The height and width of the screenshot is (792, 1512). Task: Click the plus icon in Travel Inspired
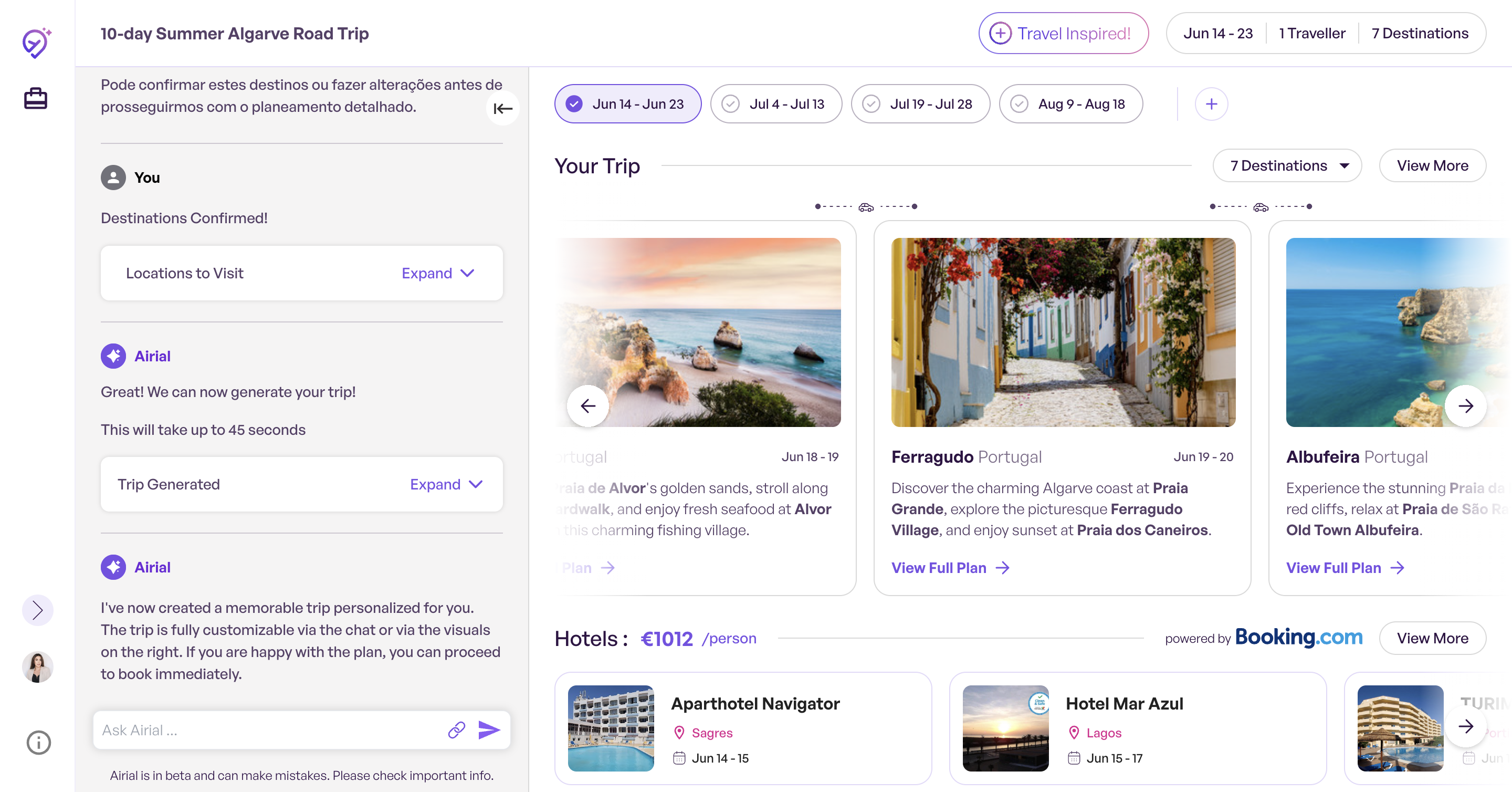click(x=1001, y=34)
